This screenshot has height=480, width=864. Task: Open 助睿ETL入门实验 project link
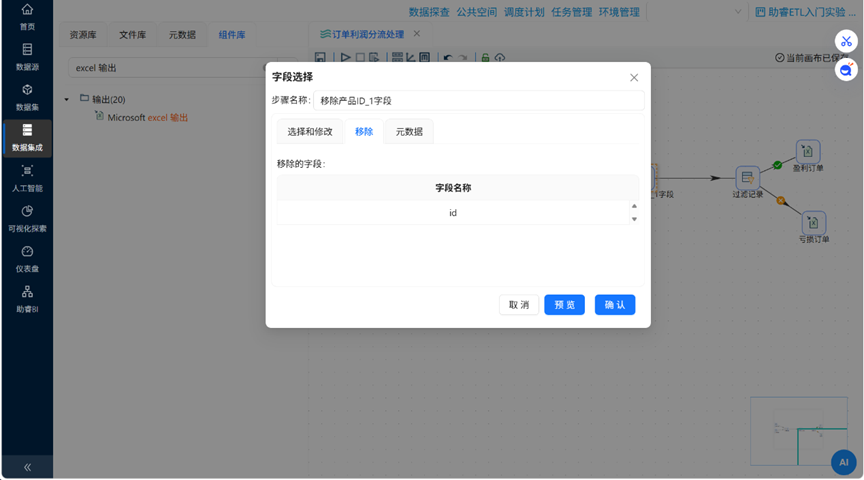[x=805, y=12]
